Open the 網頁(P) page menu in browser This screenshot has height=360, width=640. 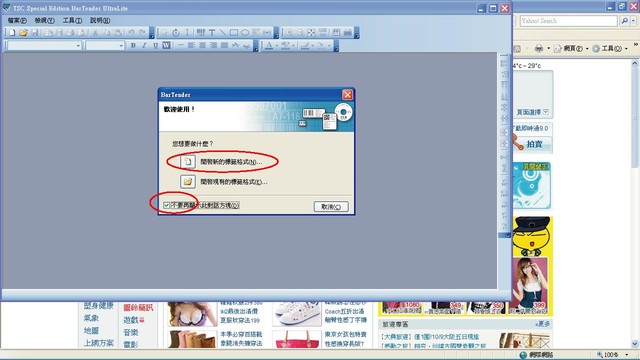572,49
